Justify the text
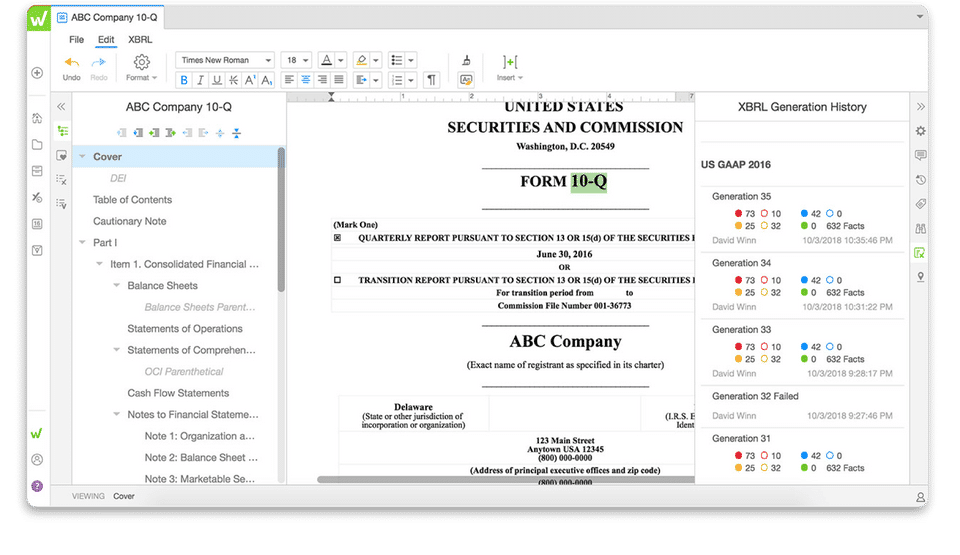 click(339, 80)
